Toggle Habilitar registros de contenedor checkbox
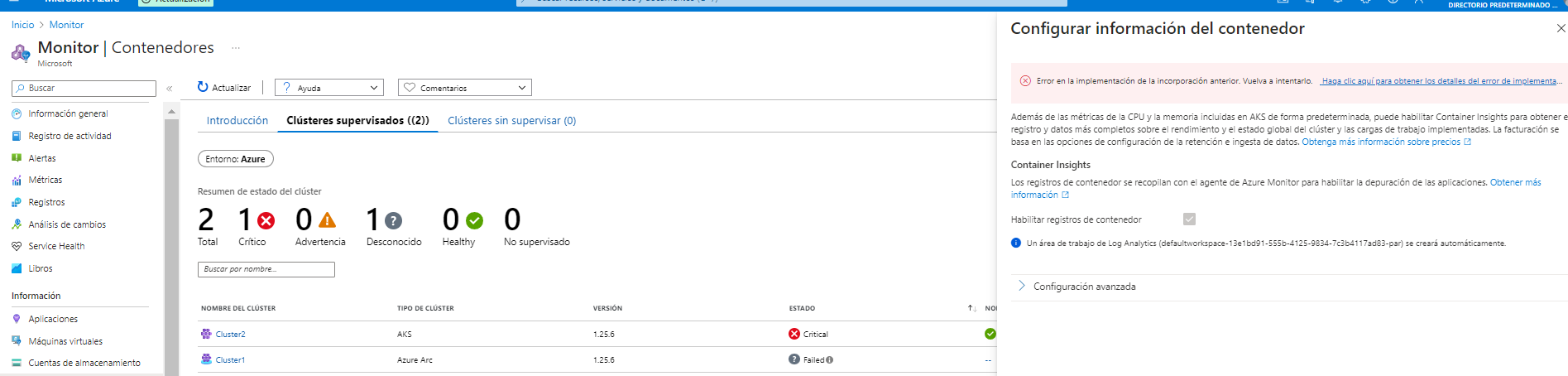Image resolution: width=1568 pixels, height=376 pixels. click(x=1189, y=219)
